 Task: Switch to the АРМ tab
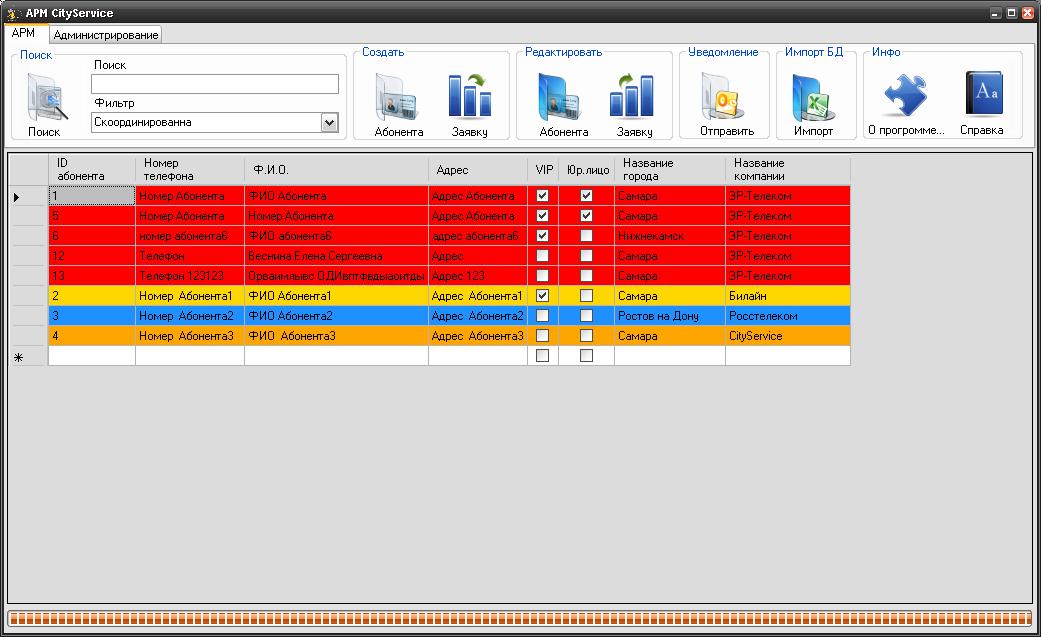[x=24, y=33]
